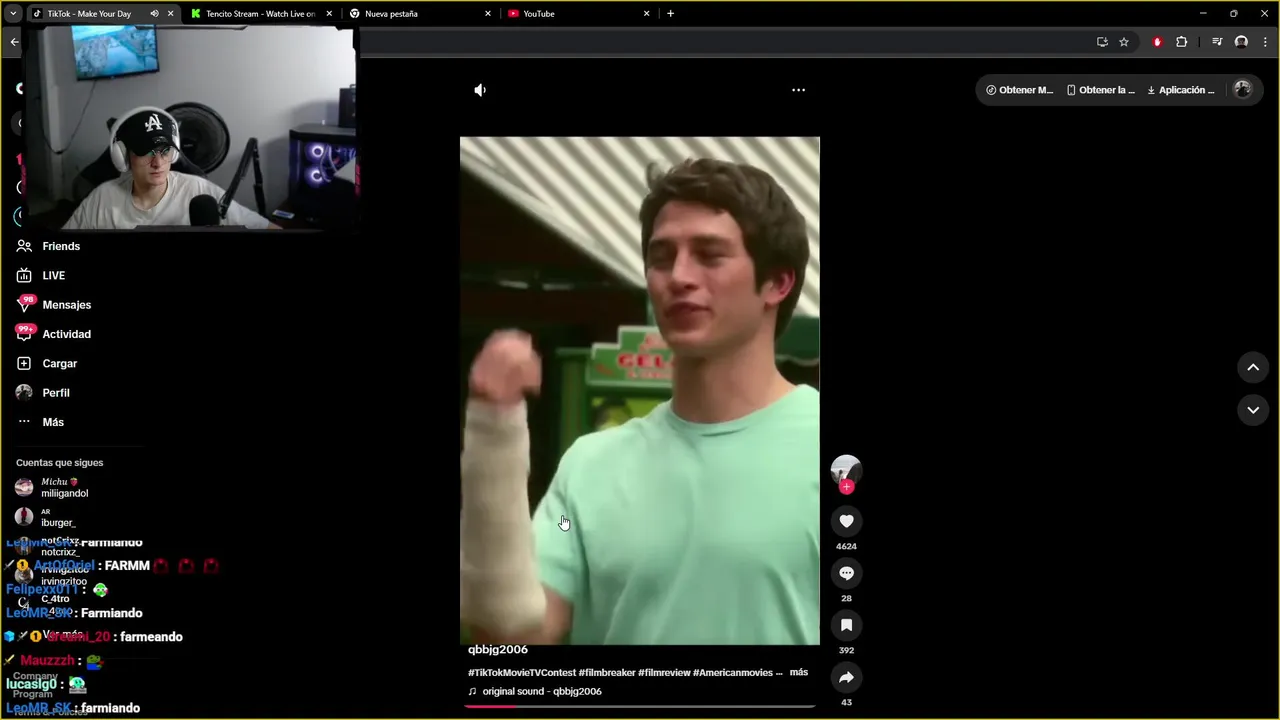Go to next video down chevron
Screen dimensions: 1280x720
point(1253,409)
